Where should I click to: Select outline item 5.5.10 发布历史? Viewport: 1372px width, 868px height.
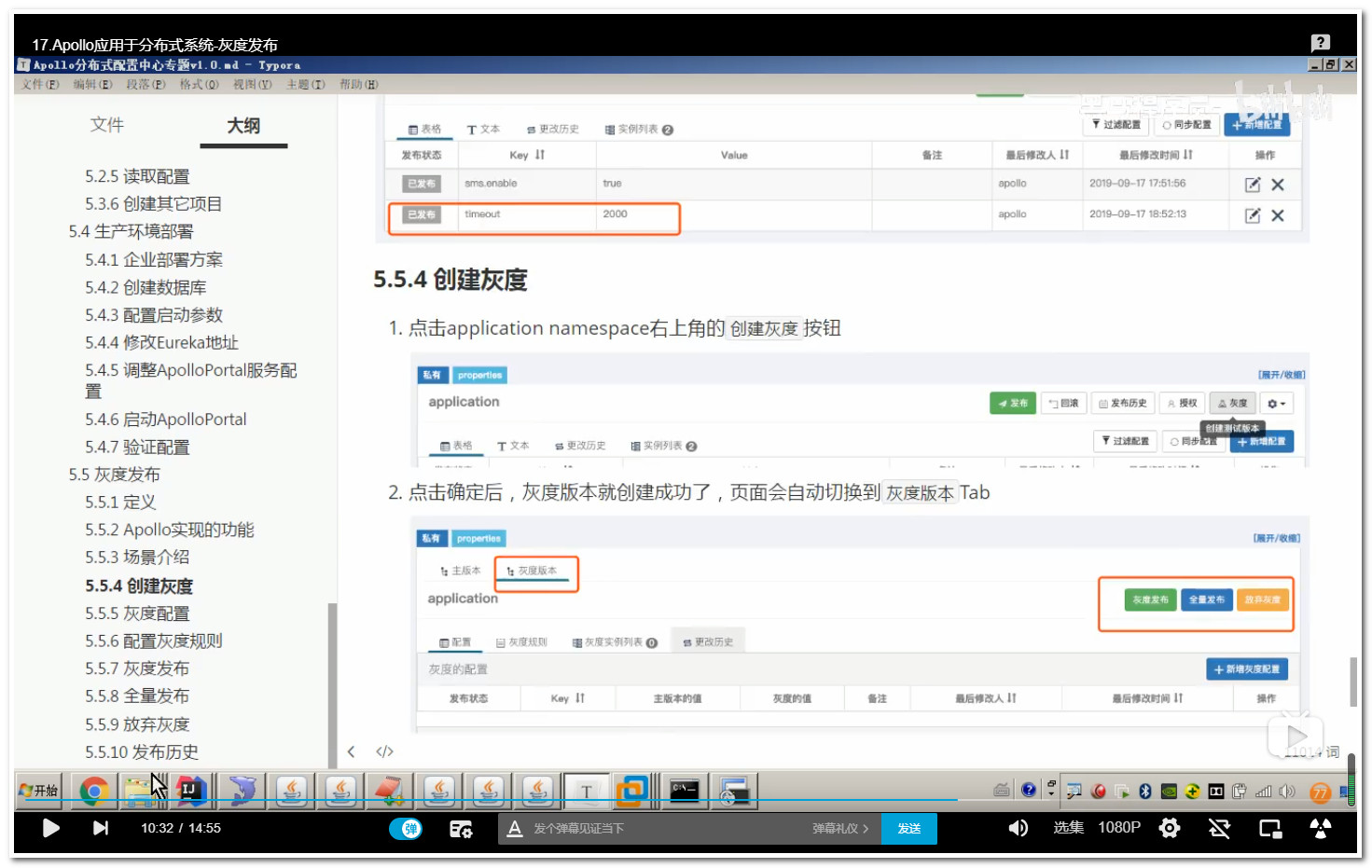coord(142,752)
